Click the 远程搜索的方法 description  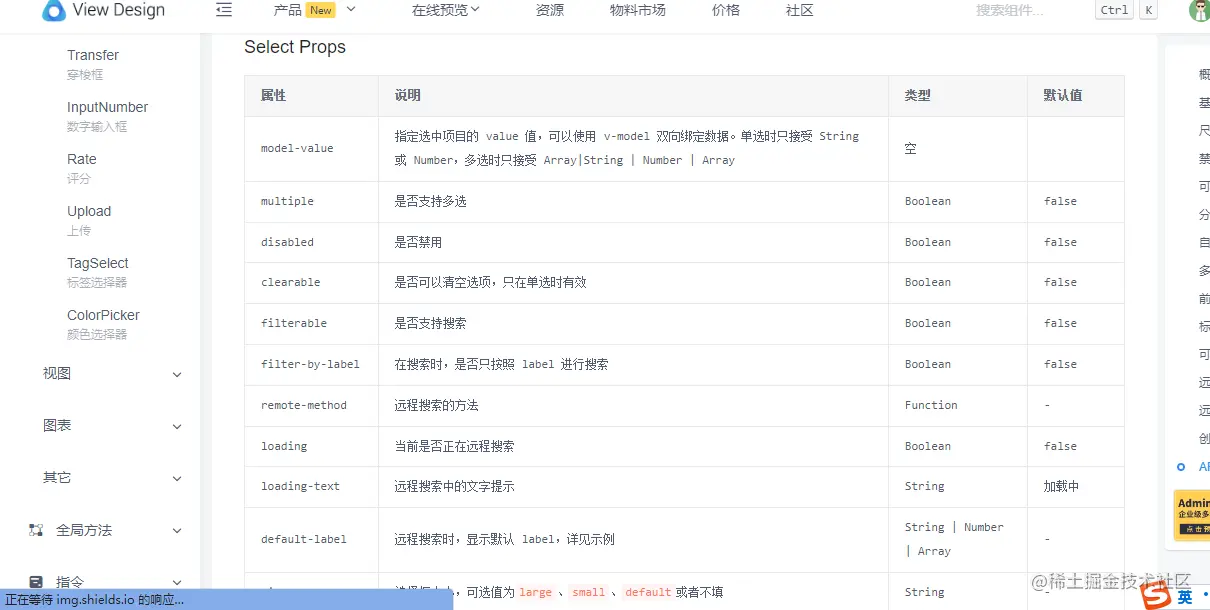tap(436, 405)
